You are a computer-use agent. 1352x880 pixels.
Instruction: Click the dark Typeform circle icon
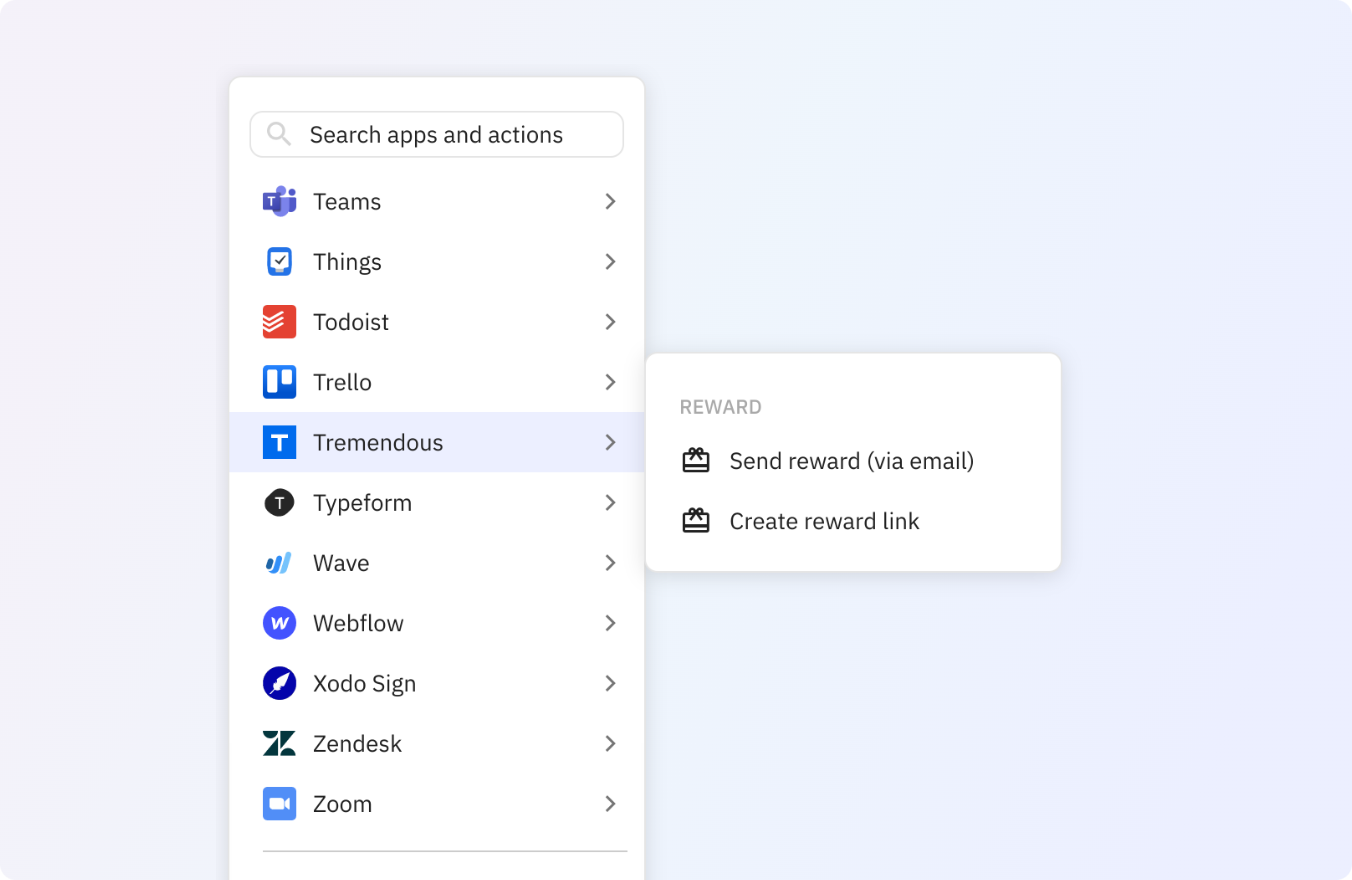click(279, 503)
